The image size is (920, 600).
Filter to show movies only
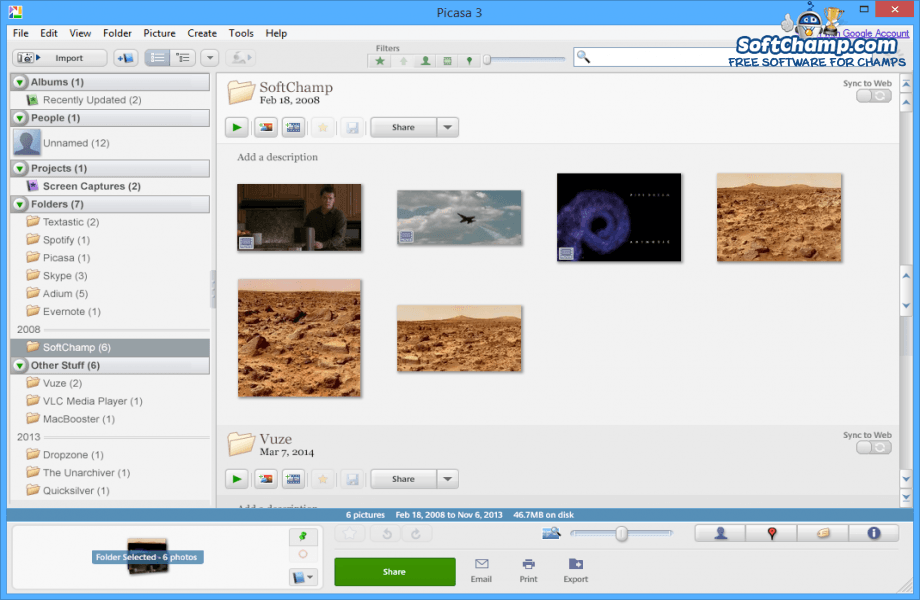[x=447, y=60]
